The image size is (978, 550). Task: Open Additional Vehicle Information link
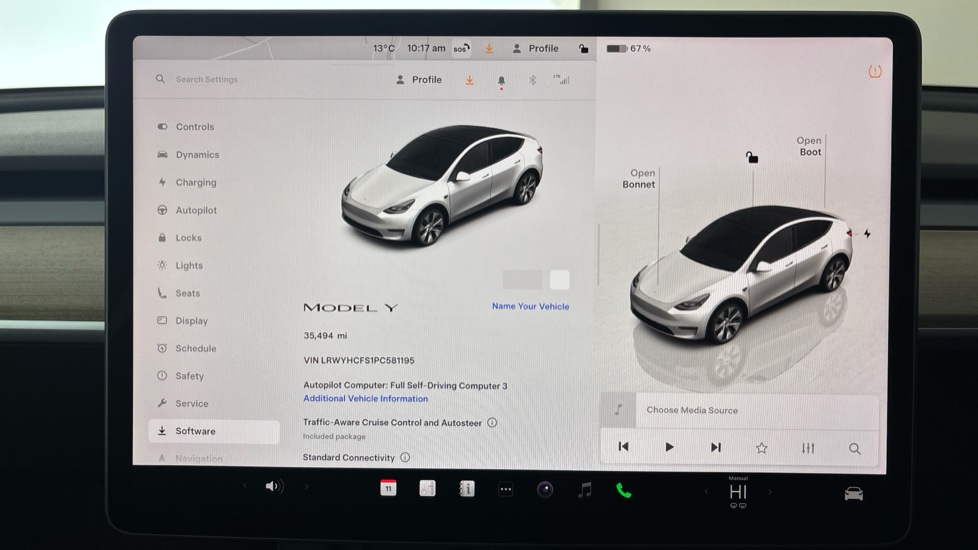point(366,398)
